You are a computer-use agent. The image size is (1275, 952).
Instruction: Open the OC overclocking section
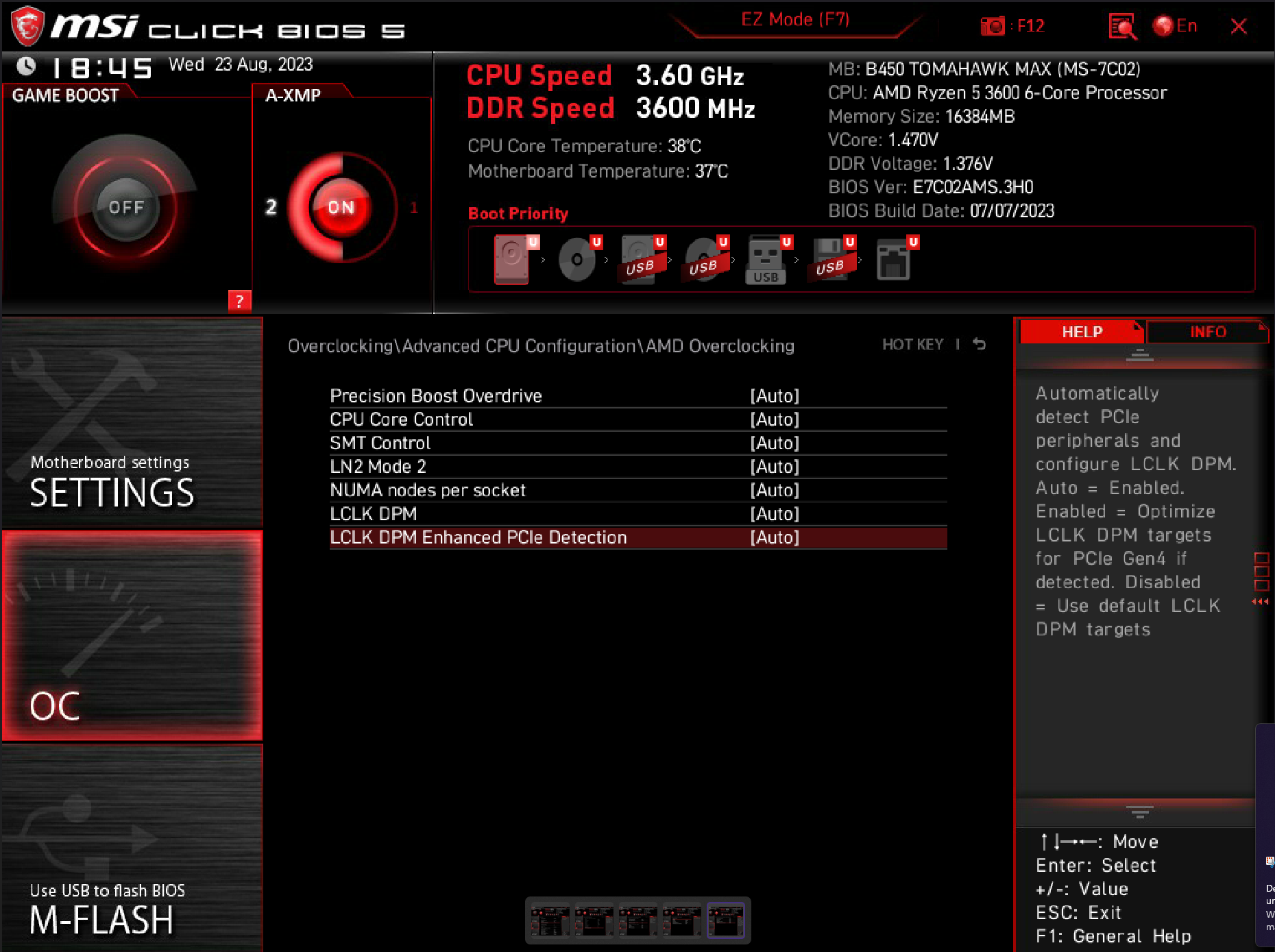coord(132,635)
